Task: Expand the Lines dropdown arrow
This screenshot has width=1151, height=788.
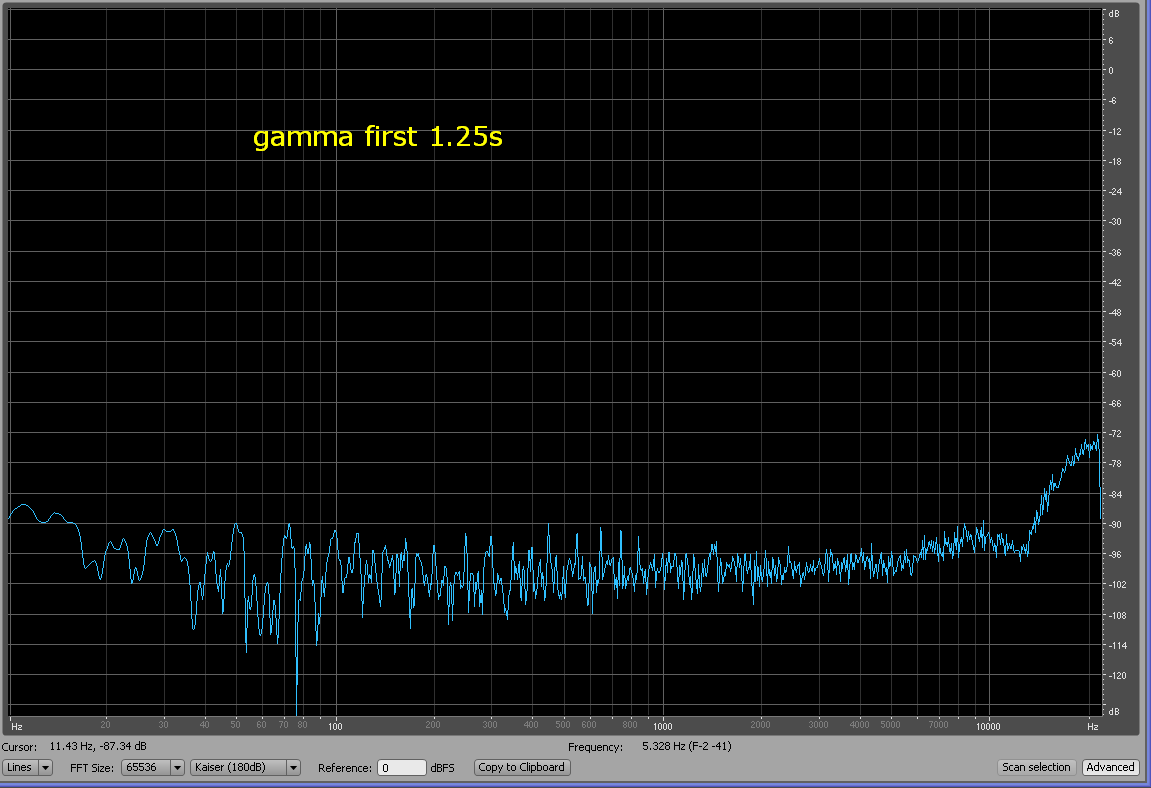Action: [x=46, y=767]
